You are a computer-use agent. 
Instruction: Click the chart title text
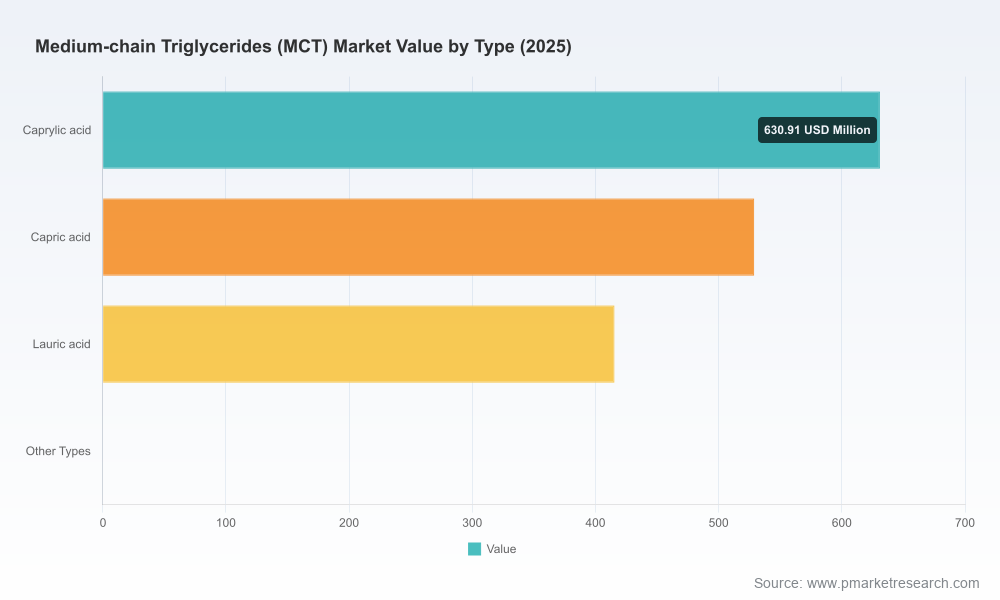[x=303, y=47]
